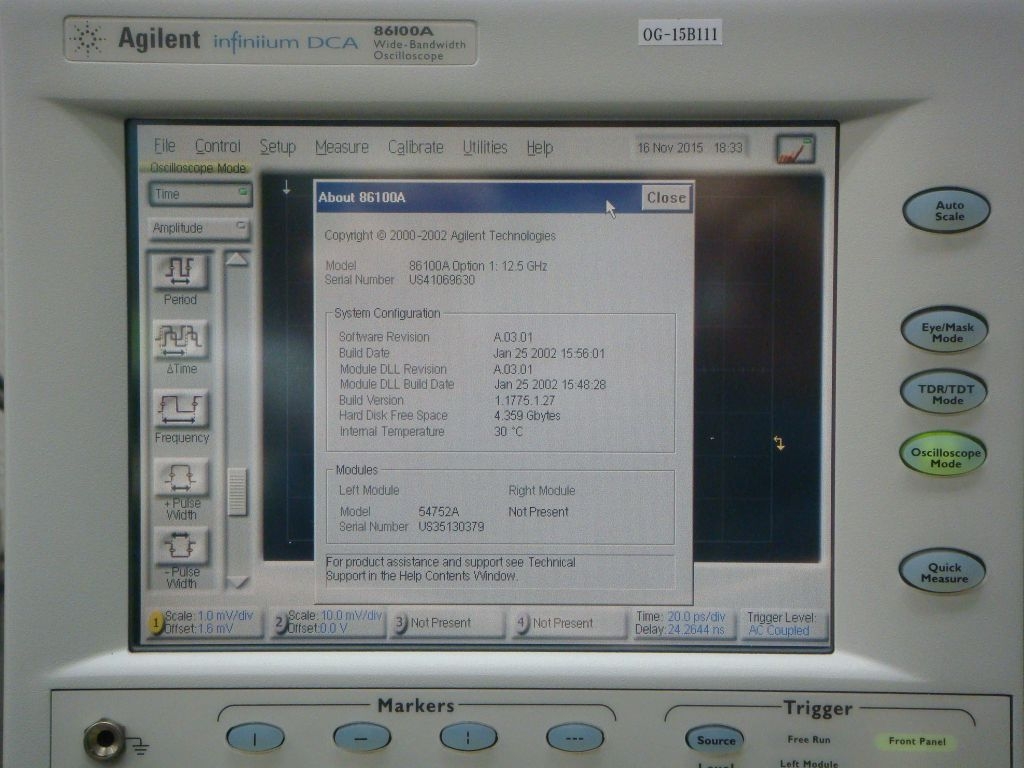Open the Setup menu
Image resolution: width=1024 pixels, height=768 pixels.
tap(278, 148)
